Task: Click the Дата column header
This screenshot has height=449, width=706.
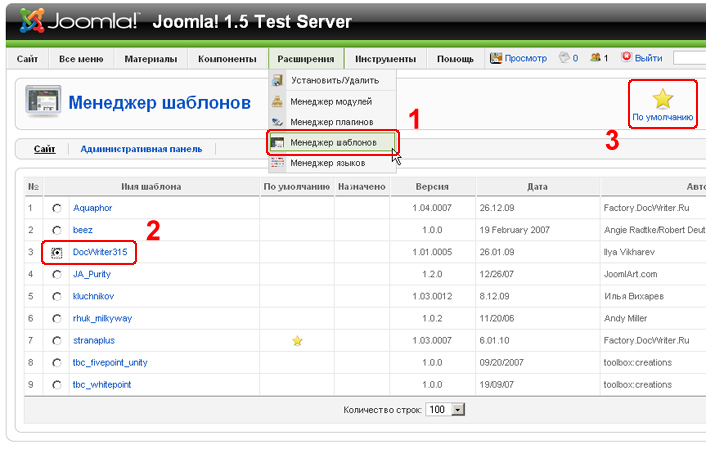Action: (x=537, y=186)
